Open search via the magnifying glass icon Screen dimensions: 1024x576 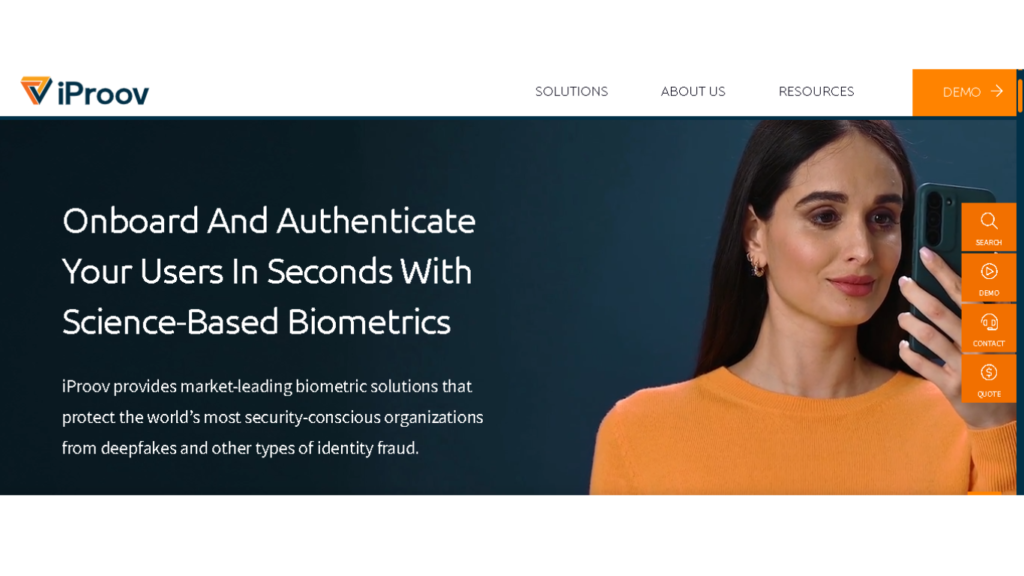[989, 221]
